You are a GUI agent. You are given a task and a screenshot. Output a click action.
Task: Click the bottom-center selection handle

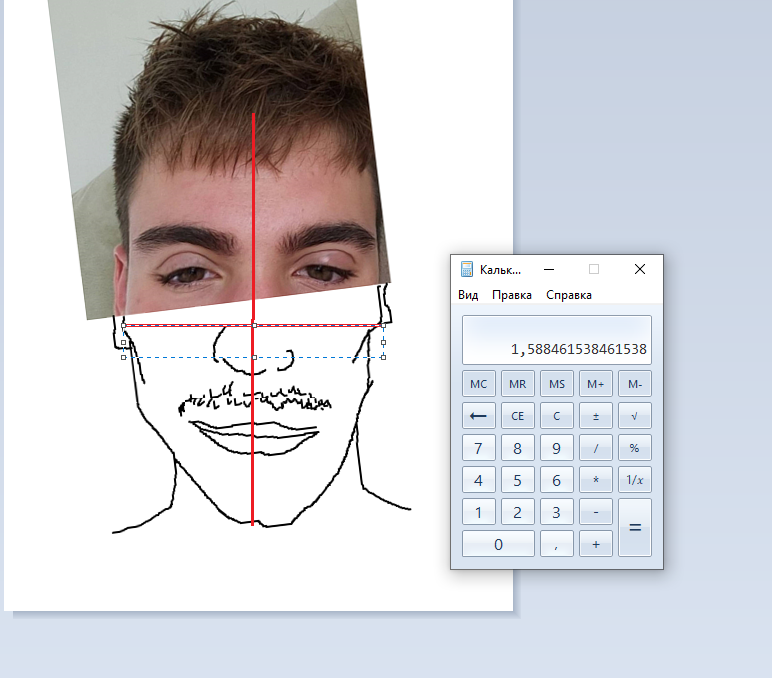[254, 357]
